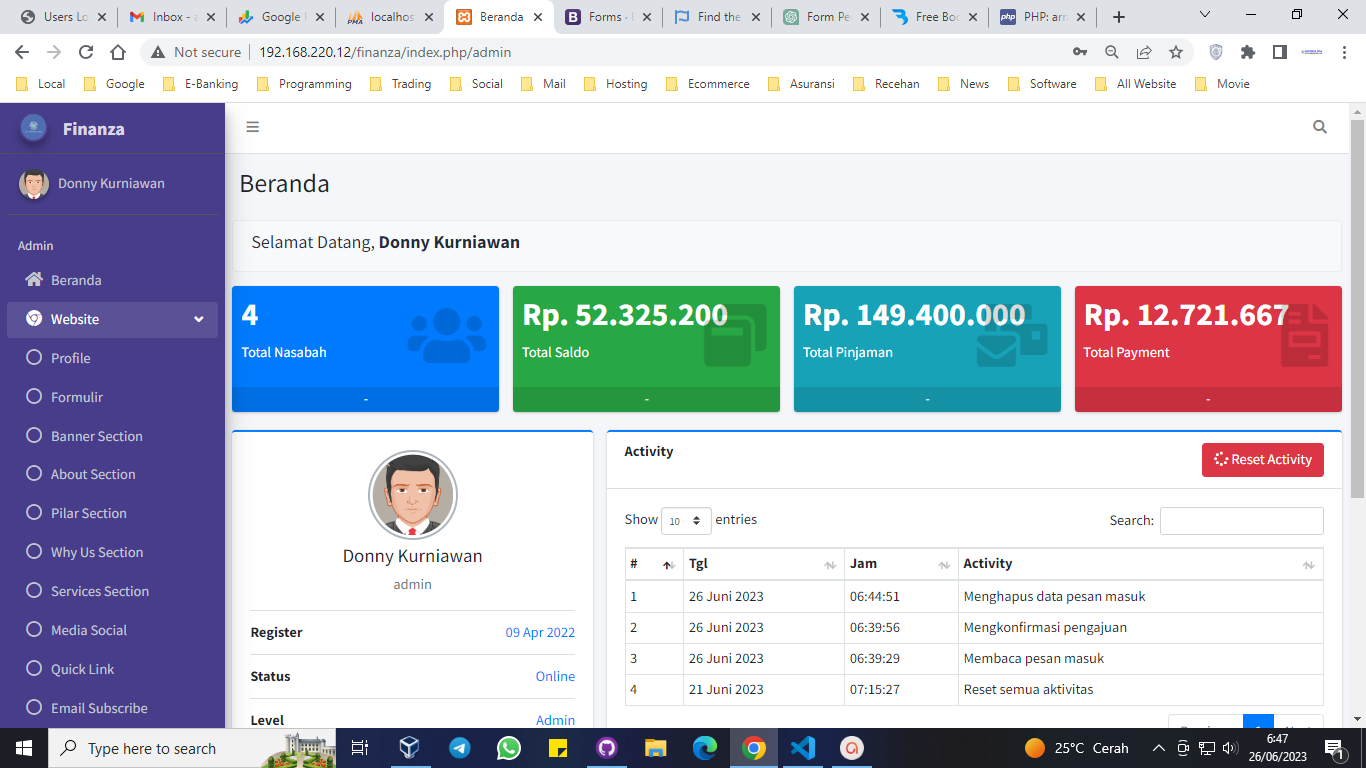The image size is (1366, 768).
Task: Click Donny Kurniawan avatar in sidebar
Action: pos(34,184)
